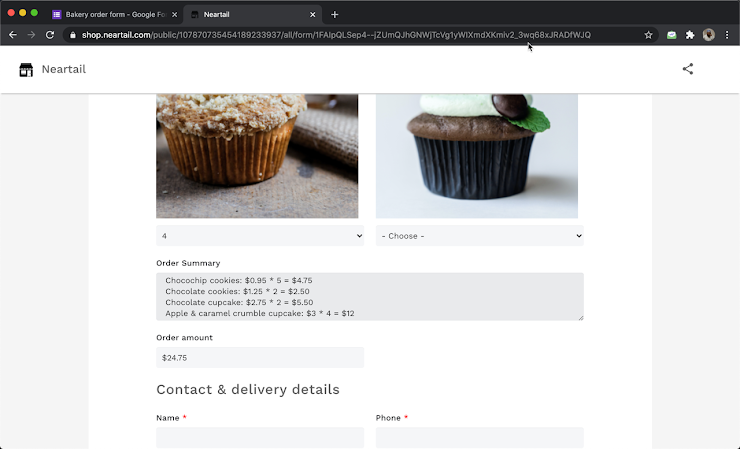This screenshot has width=740, height=449.
Task: Open the Extensions puzzle icon
Action: pos(690,35)
